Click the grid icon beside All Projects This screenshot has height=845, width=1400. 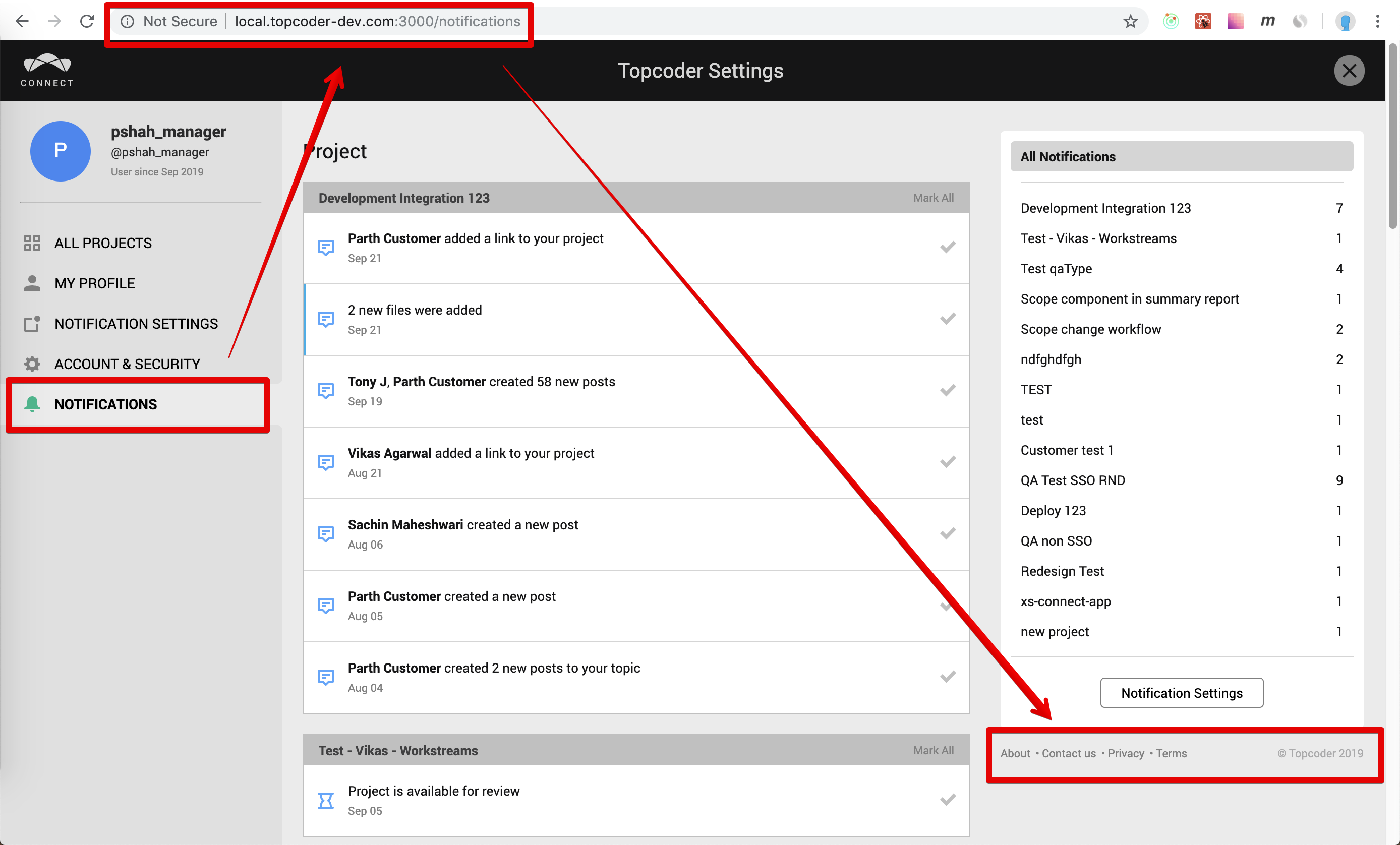32,243
